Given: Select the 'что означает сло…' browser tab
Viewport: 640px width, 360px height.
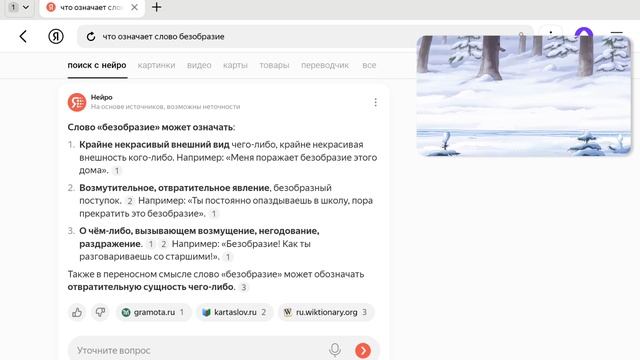Looking at the screenshot, I should pos(91,7).
